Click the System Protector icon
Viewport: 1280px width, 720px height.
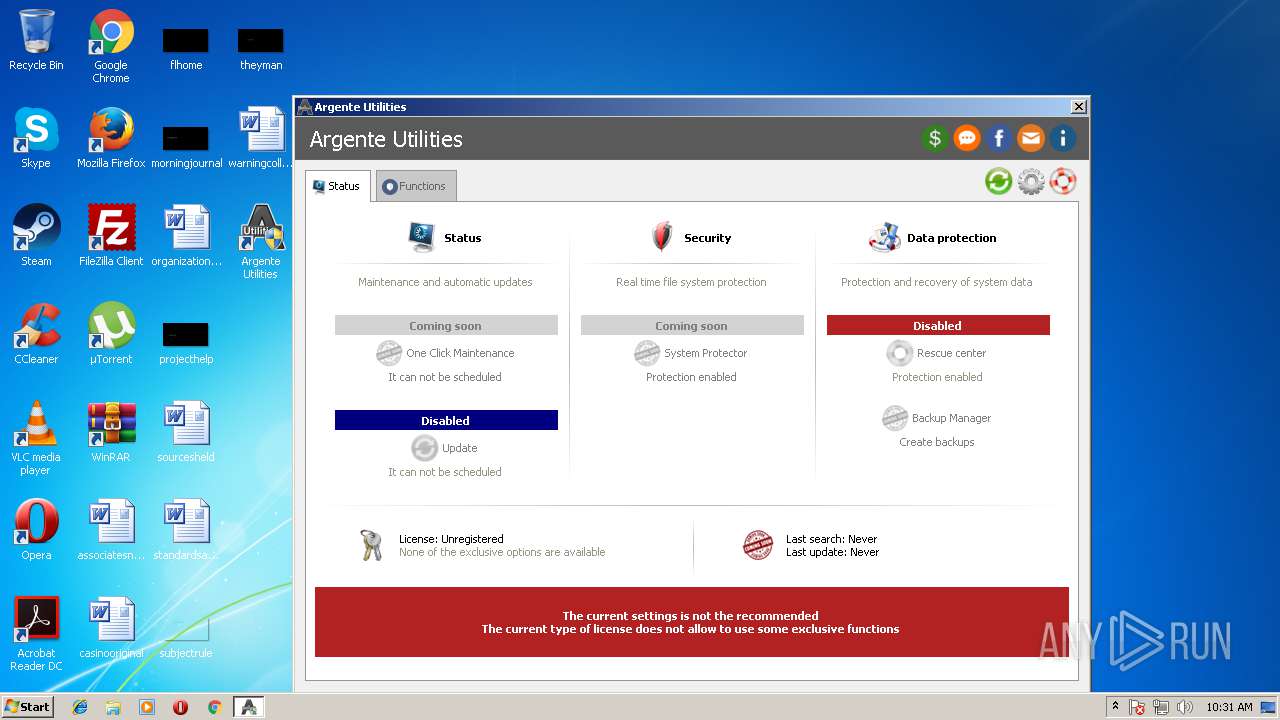click(647, 353)
